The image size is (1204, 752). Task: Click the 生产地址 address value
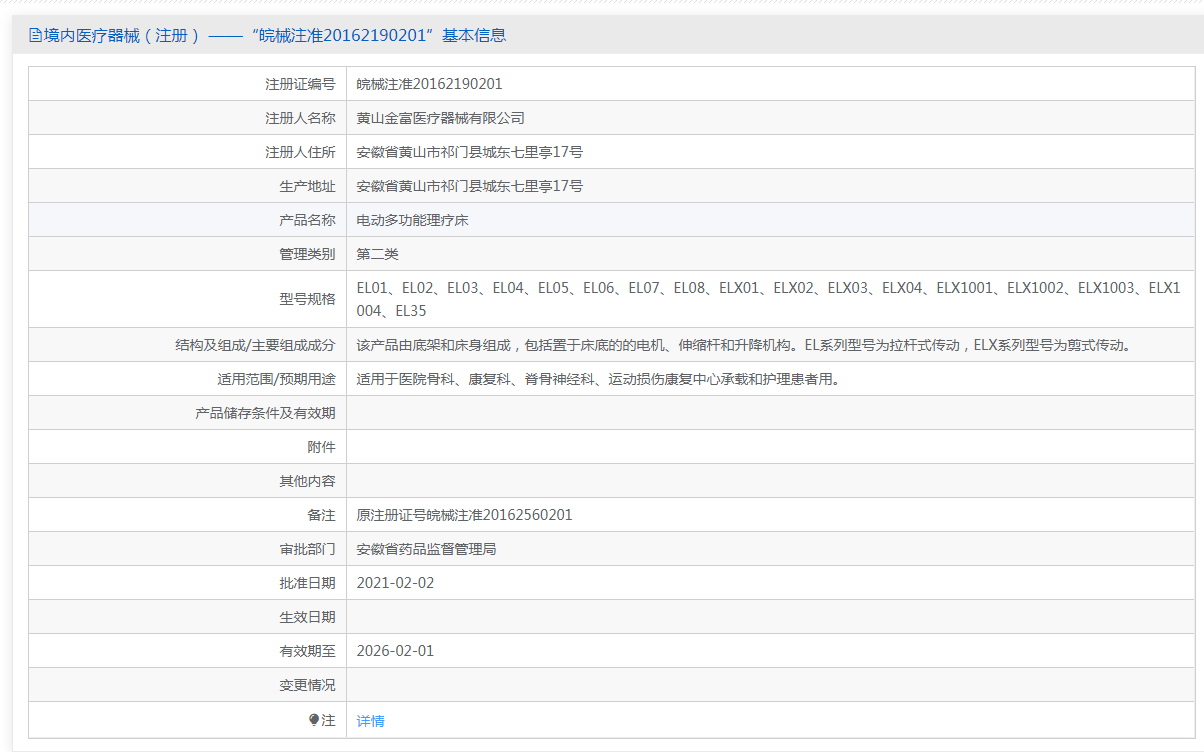469,186
